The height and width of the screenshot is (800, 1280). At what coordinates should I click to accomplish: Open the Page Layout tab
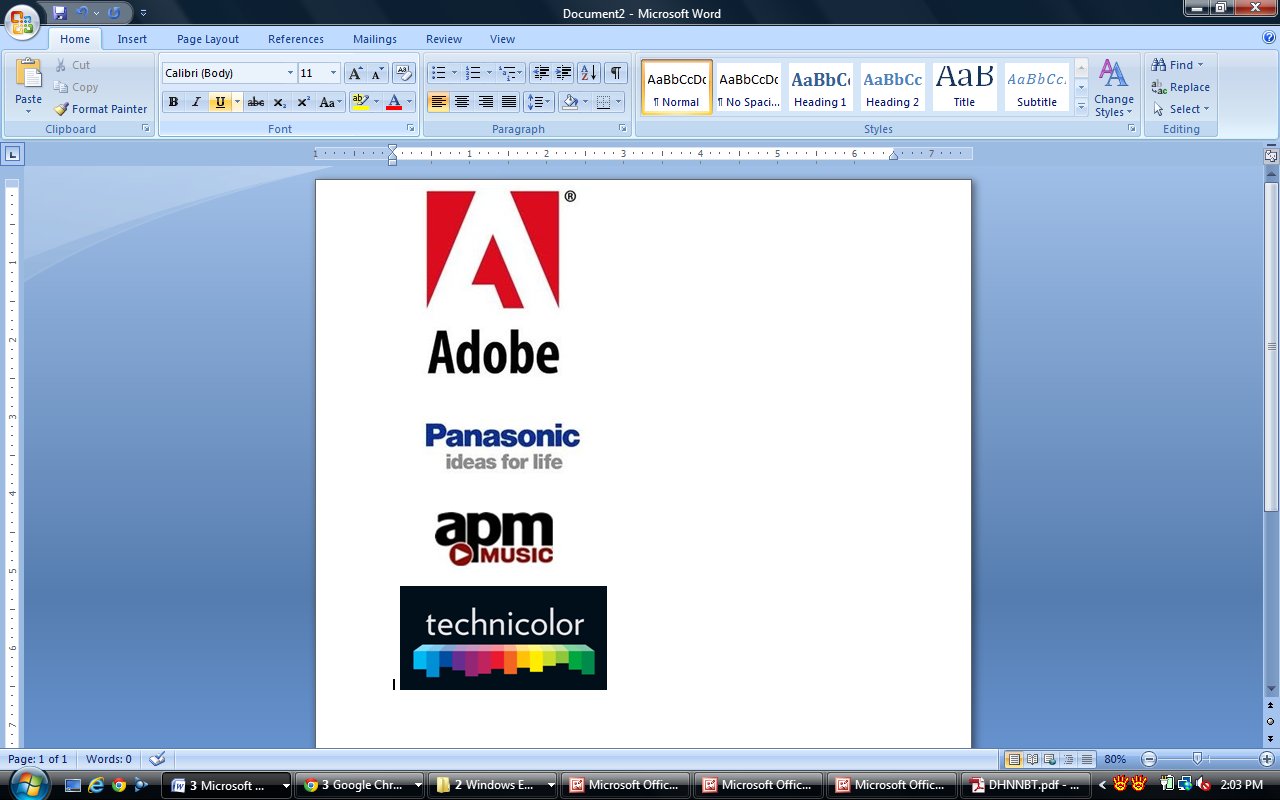click(208, 39)
